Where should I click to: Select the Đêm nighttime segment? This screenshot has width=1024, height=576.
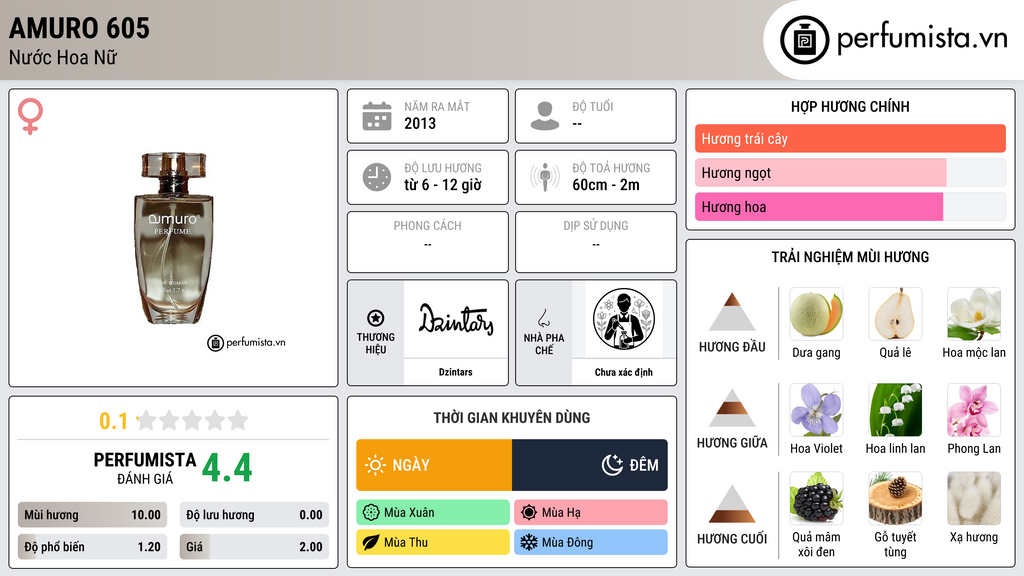coord(590,465)
